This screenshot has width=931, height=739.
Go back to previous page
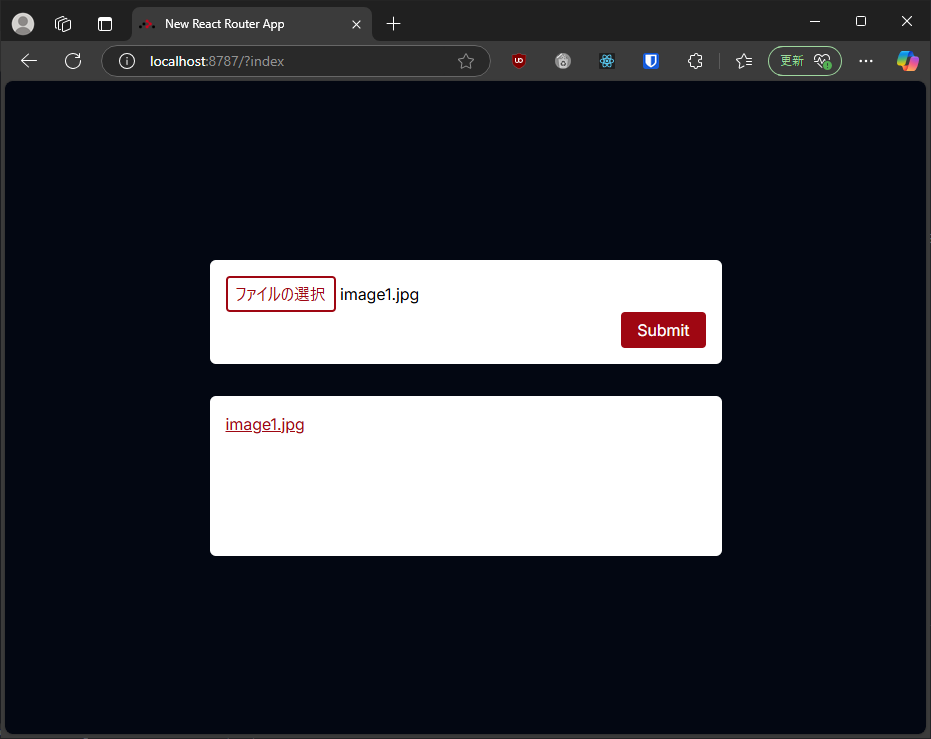pyautogui.click(x=28, y=61)
